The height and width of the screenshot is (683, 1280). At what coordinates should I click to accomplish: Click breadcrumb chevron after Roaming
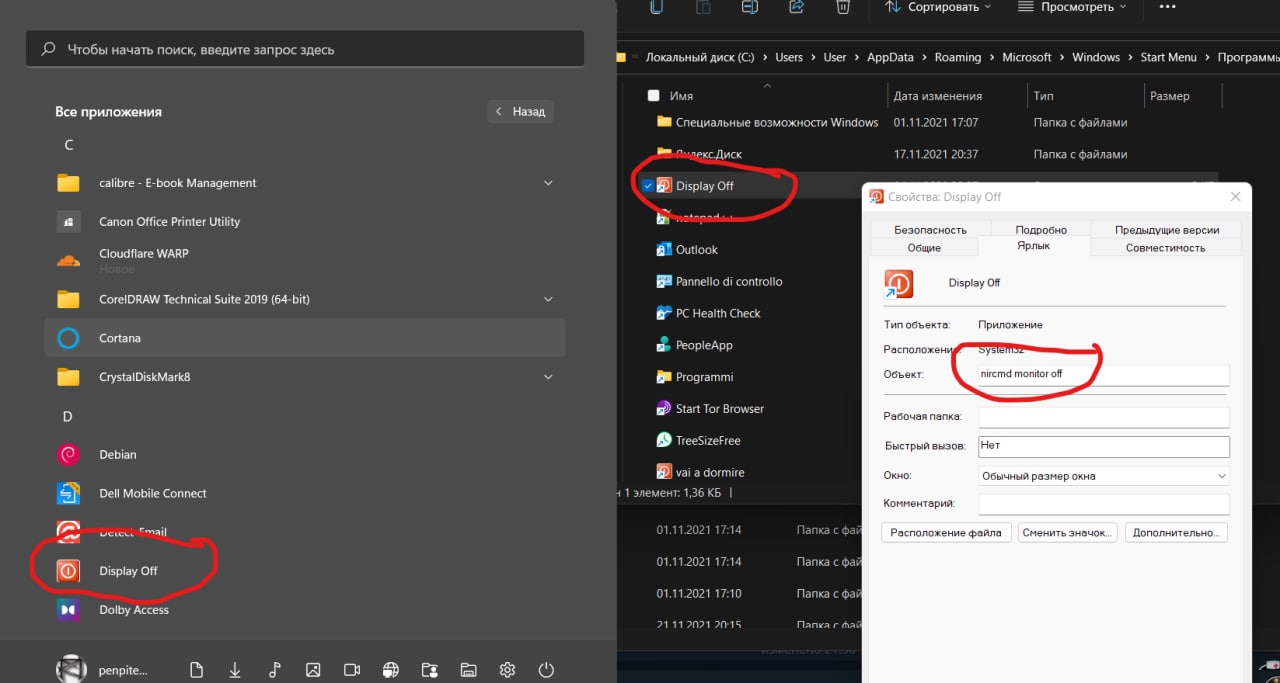(992, 58)
